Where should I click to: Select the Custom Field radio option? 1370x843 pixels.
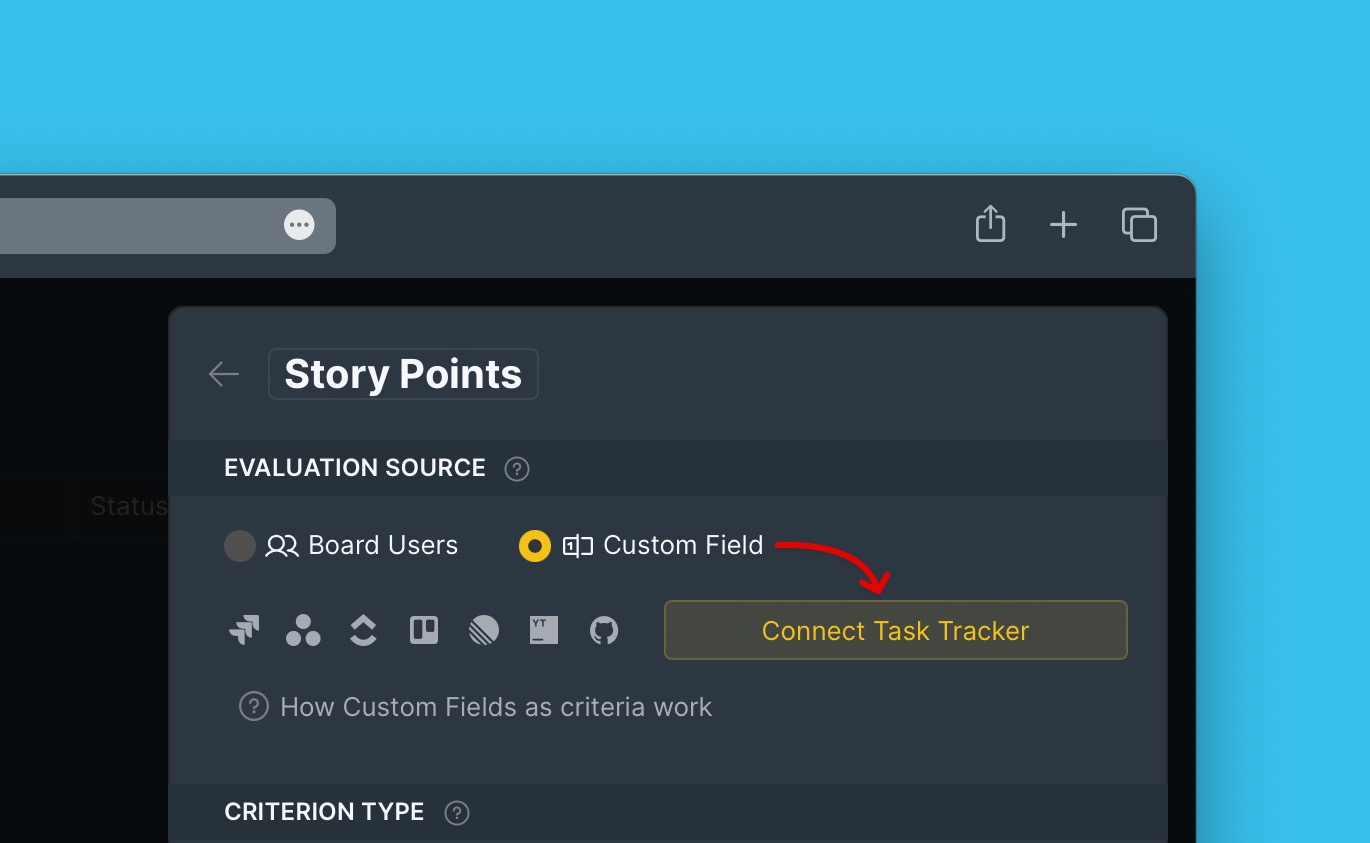click(x=535, y=546)
